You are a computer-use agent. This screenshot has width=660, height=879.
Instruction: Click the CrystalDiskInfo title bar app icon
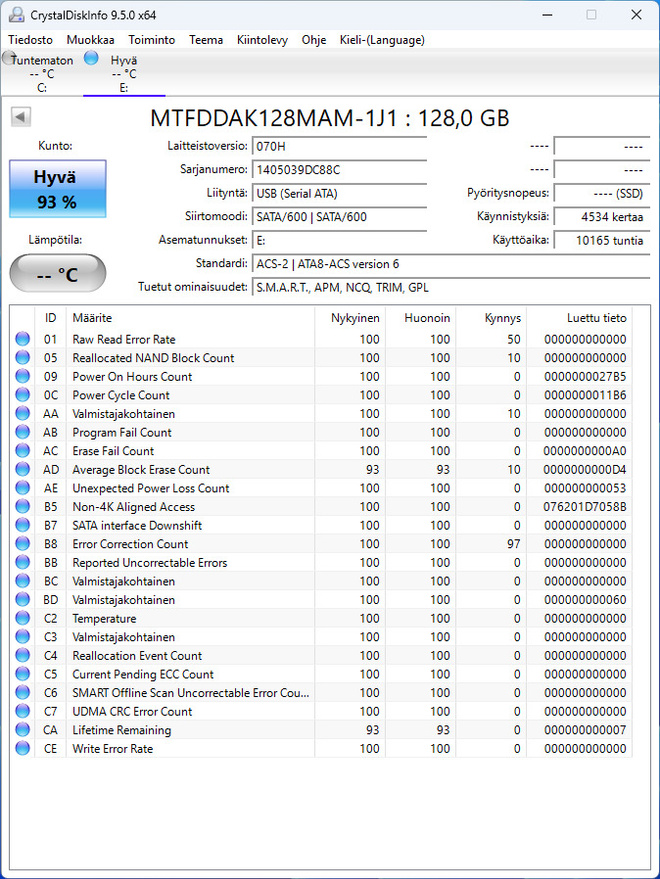17,15
